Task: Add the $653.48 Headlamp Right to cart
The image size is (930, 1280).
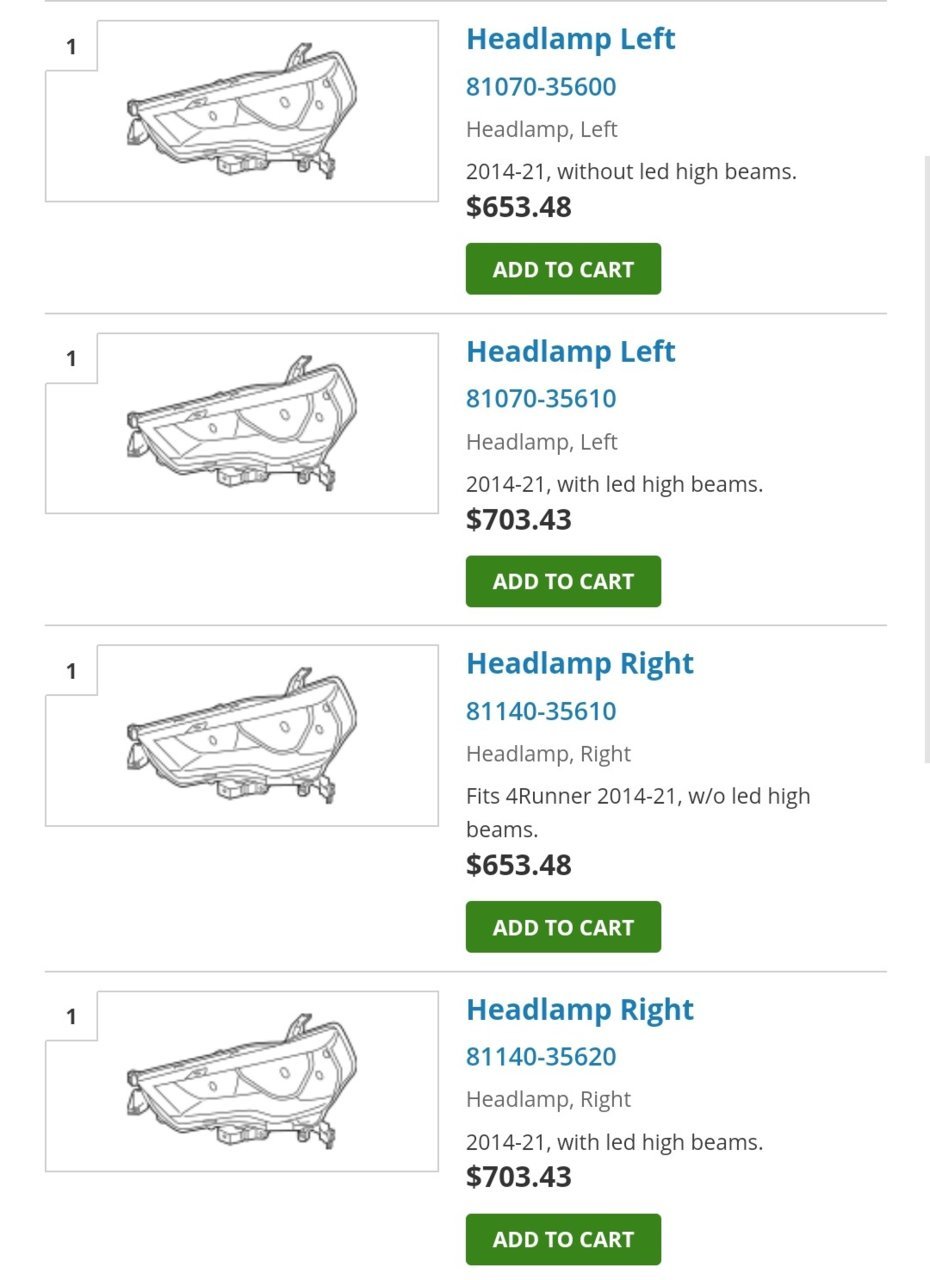Action: click(563, 927)
